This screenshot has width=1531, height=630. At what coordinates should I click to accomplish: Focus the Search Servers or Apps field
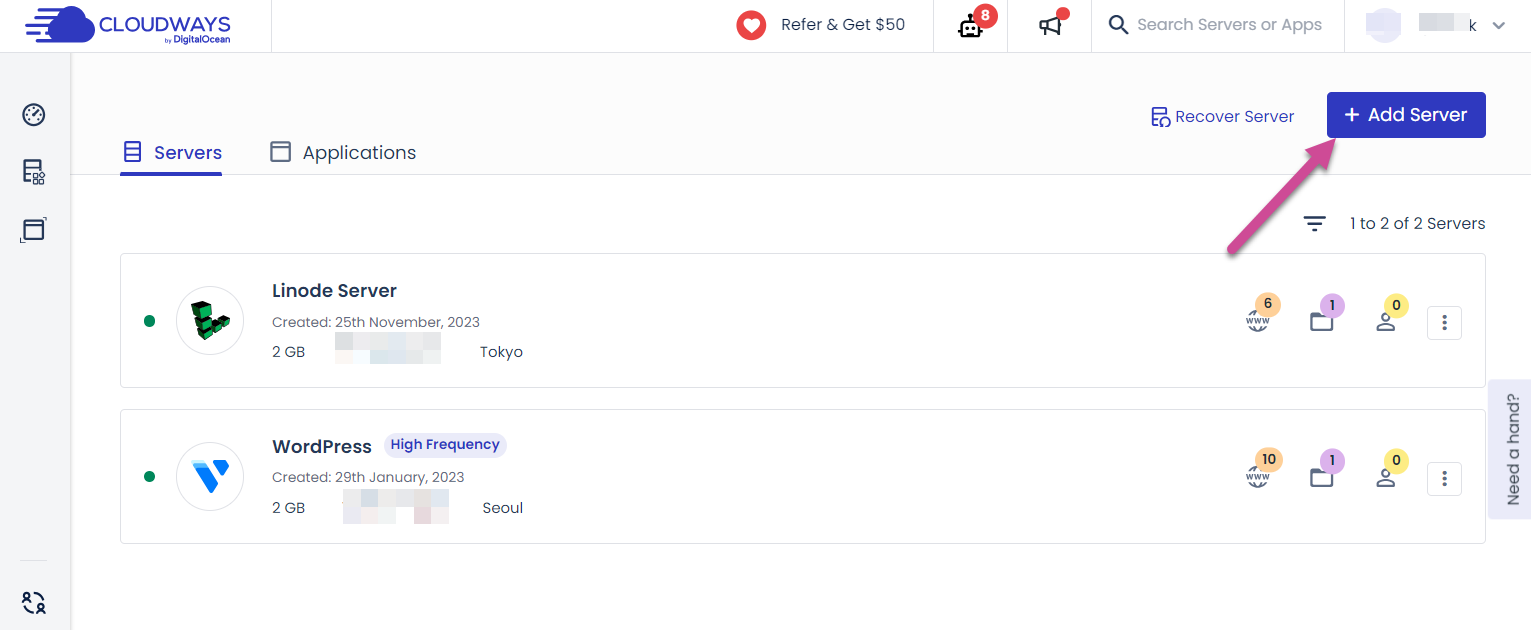click(x=1229, y=25)
